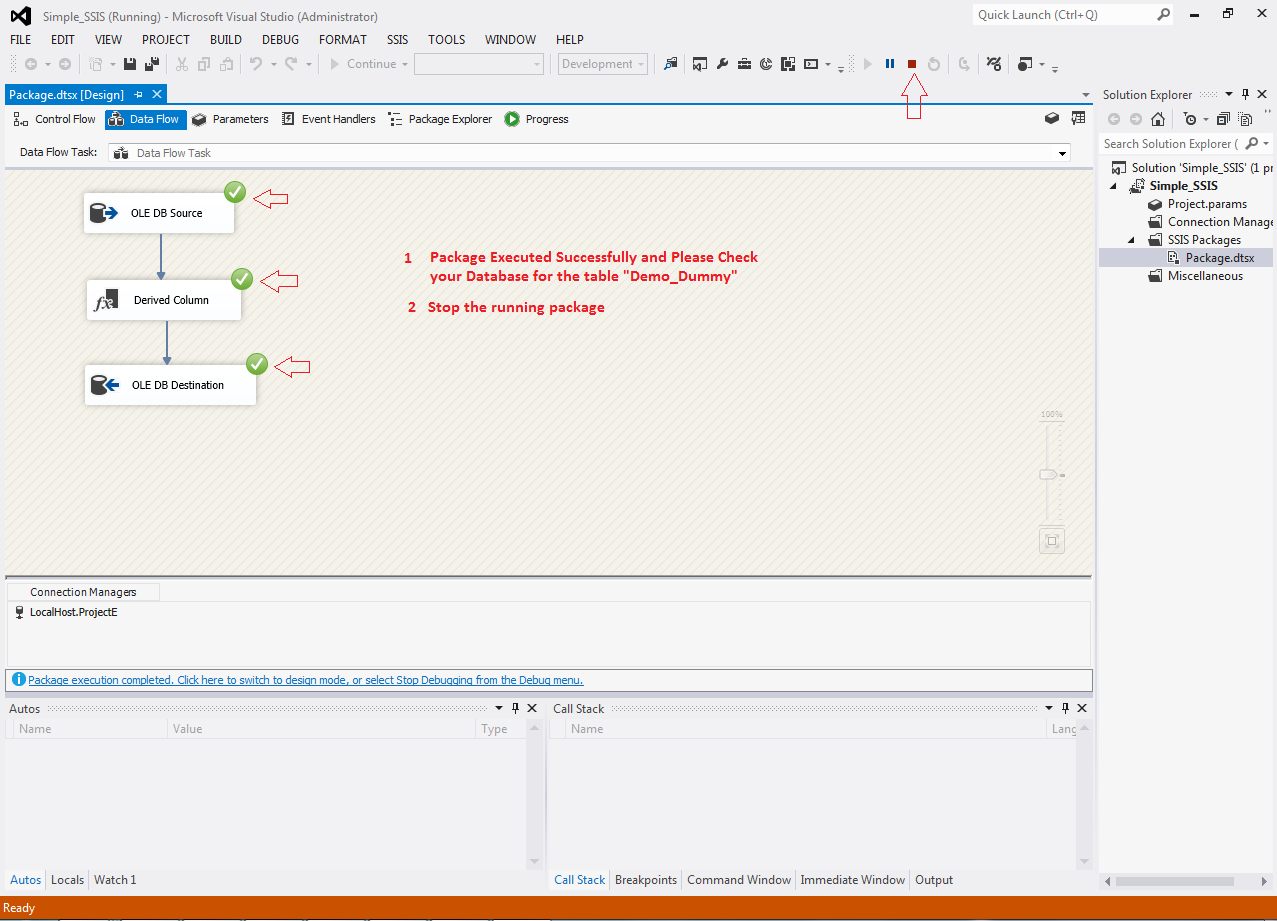This screenshot has width=1277, height=921.
Task: Click the toolbox icon in SSIS toolbar
Action: (745, 64)
